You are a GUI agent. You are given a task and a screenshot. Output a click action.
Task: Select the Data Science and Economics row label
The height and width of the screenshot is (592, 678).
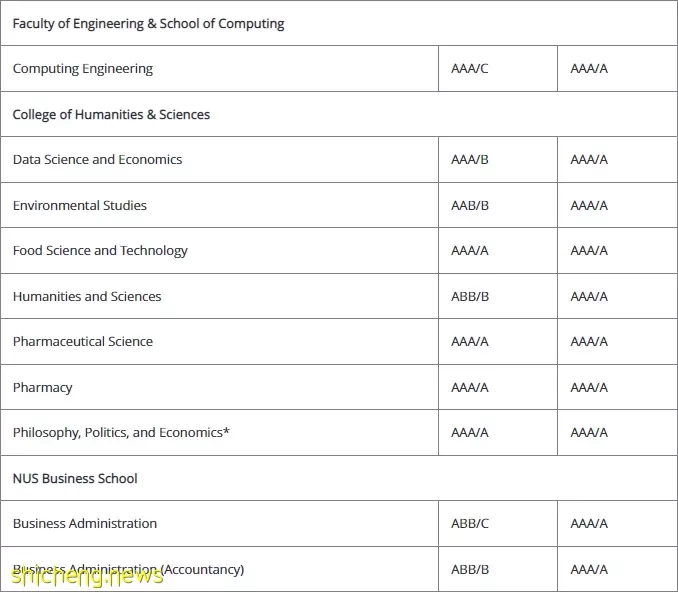click(x=97, y=160)
